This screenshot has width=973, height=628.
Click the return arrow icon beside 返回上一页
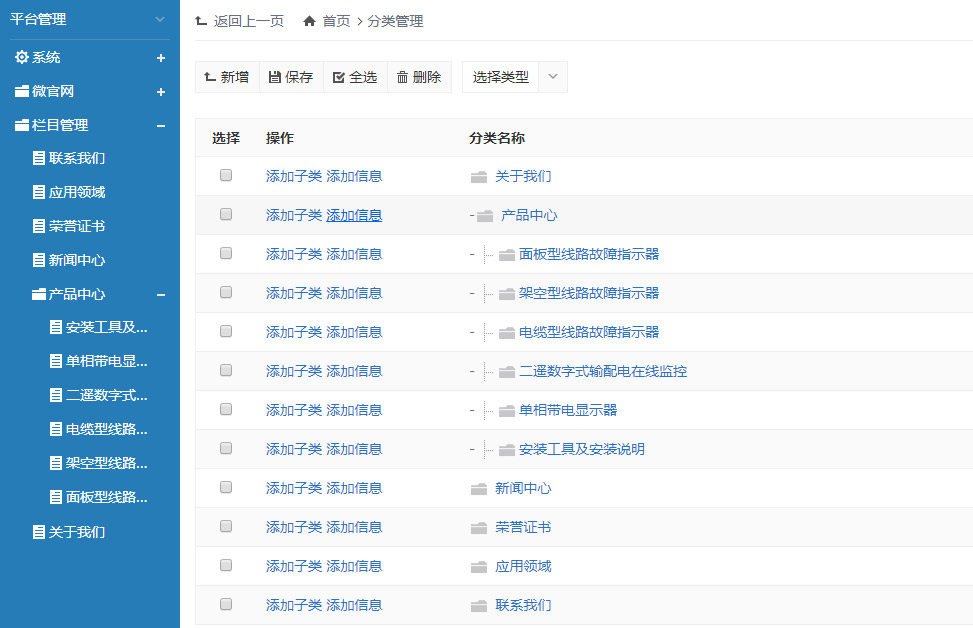coord(201,20)
